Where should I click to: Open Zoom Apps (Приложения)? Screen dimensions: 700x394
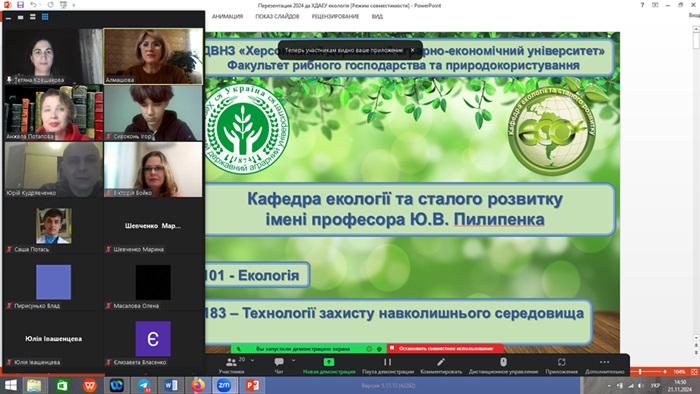(x=561, y=365)
